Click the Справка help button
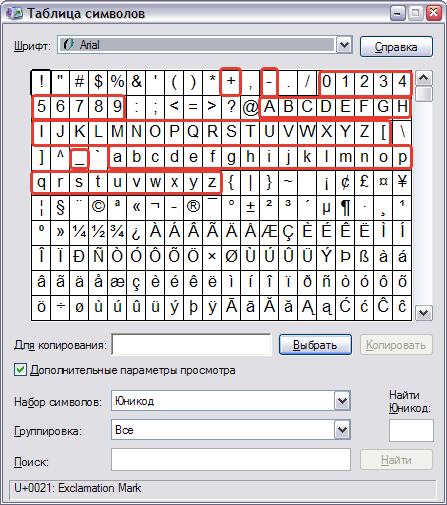 (x=396, y=47)
